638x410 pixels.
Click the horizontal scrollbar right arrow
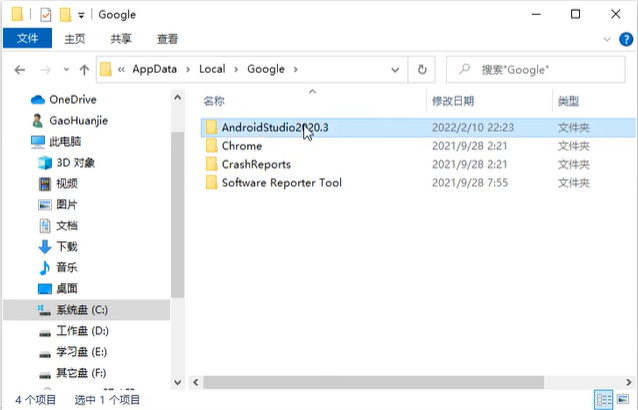(629, 382)
